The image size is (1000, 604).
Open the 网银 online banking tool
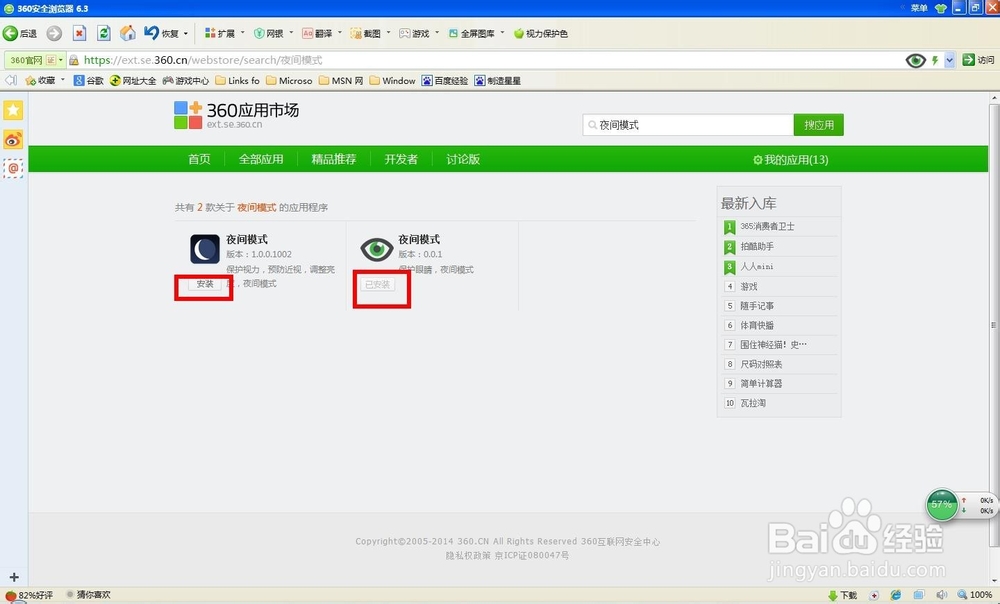coord(268,33)
